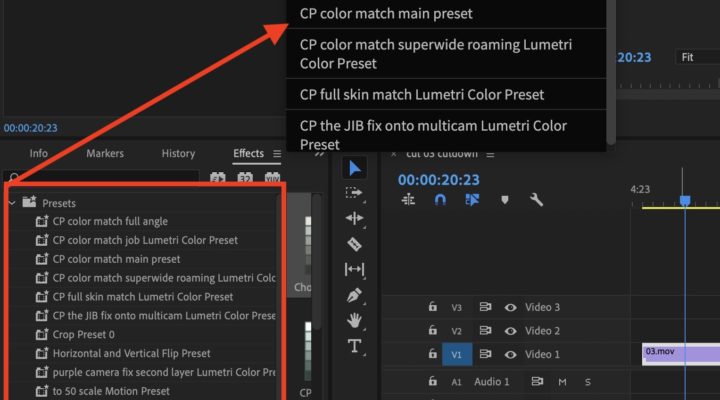Screen dimensions: 720x400
Task: Switch to the Markers tab
Action: click(105, 153)
